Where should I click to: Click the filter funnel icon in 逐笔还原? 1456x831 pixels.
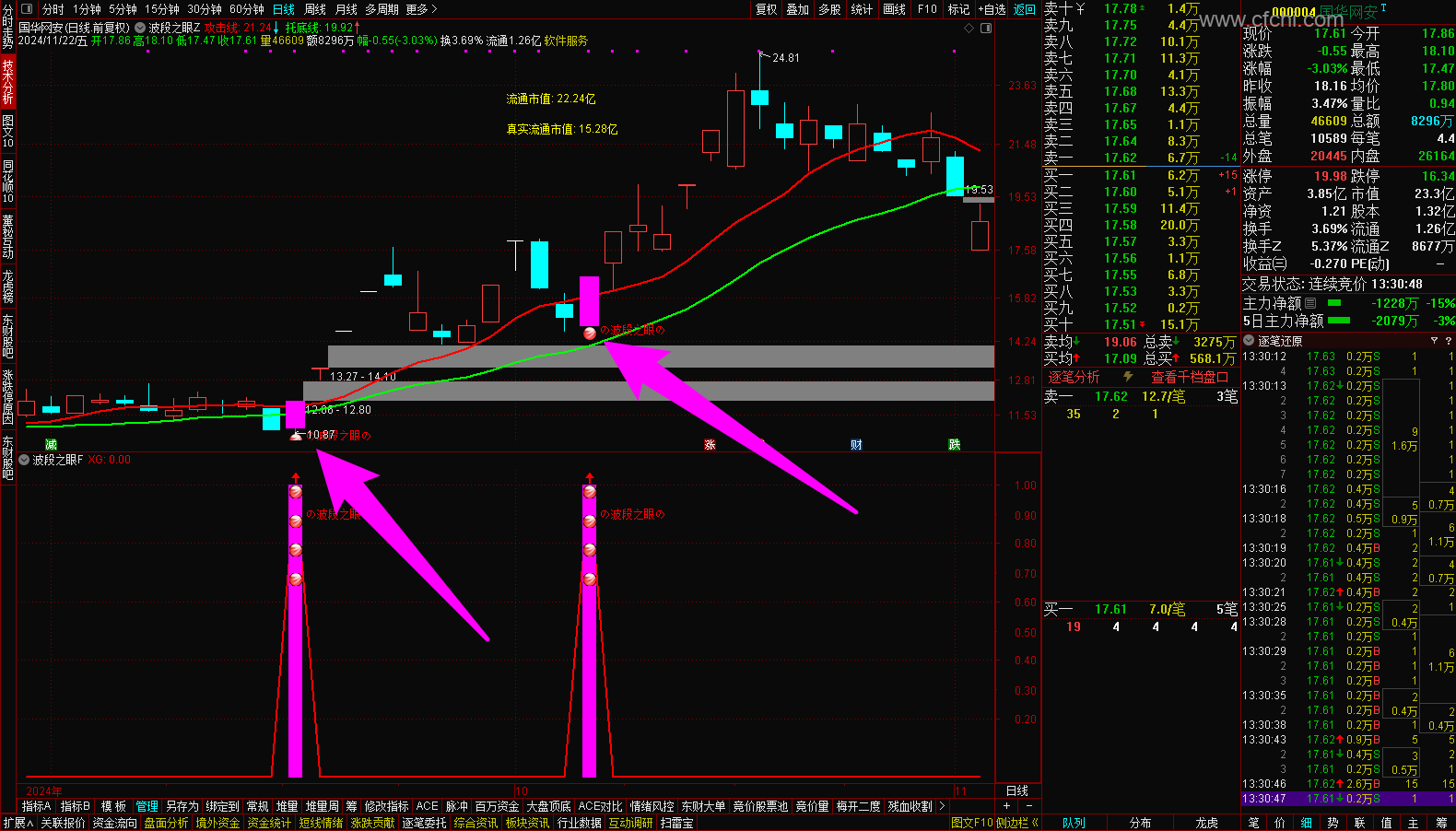click(x=1434, y=341)
